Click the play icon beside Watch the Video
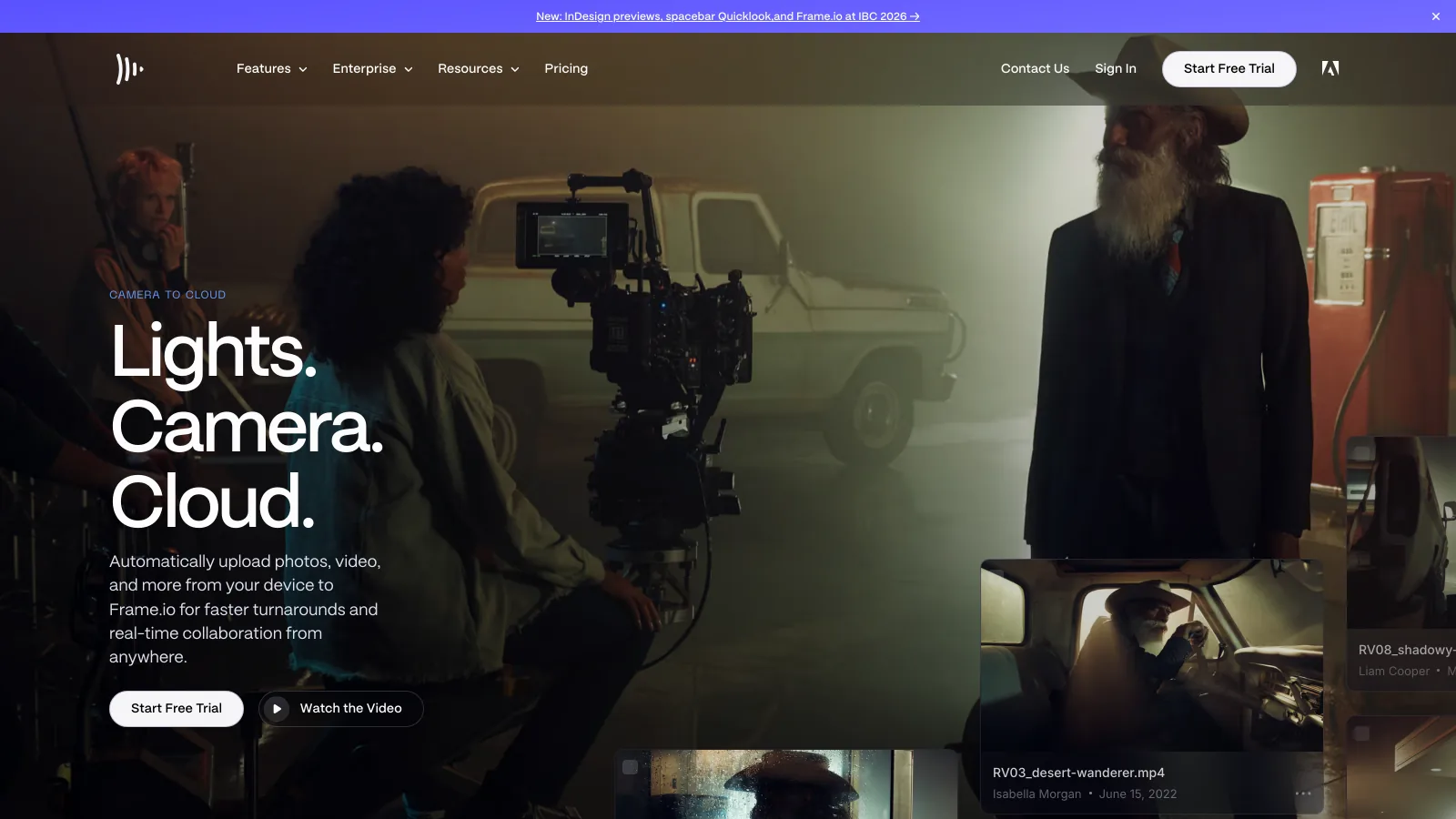The image size is (1456, 819). pos(277,709)
